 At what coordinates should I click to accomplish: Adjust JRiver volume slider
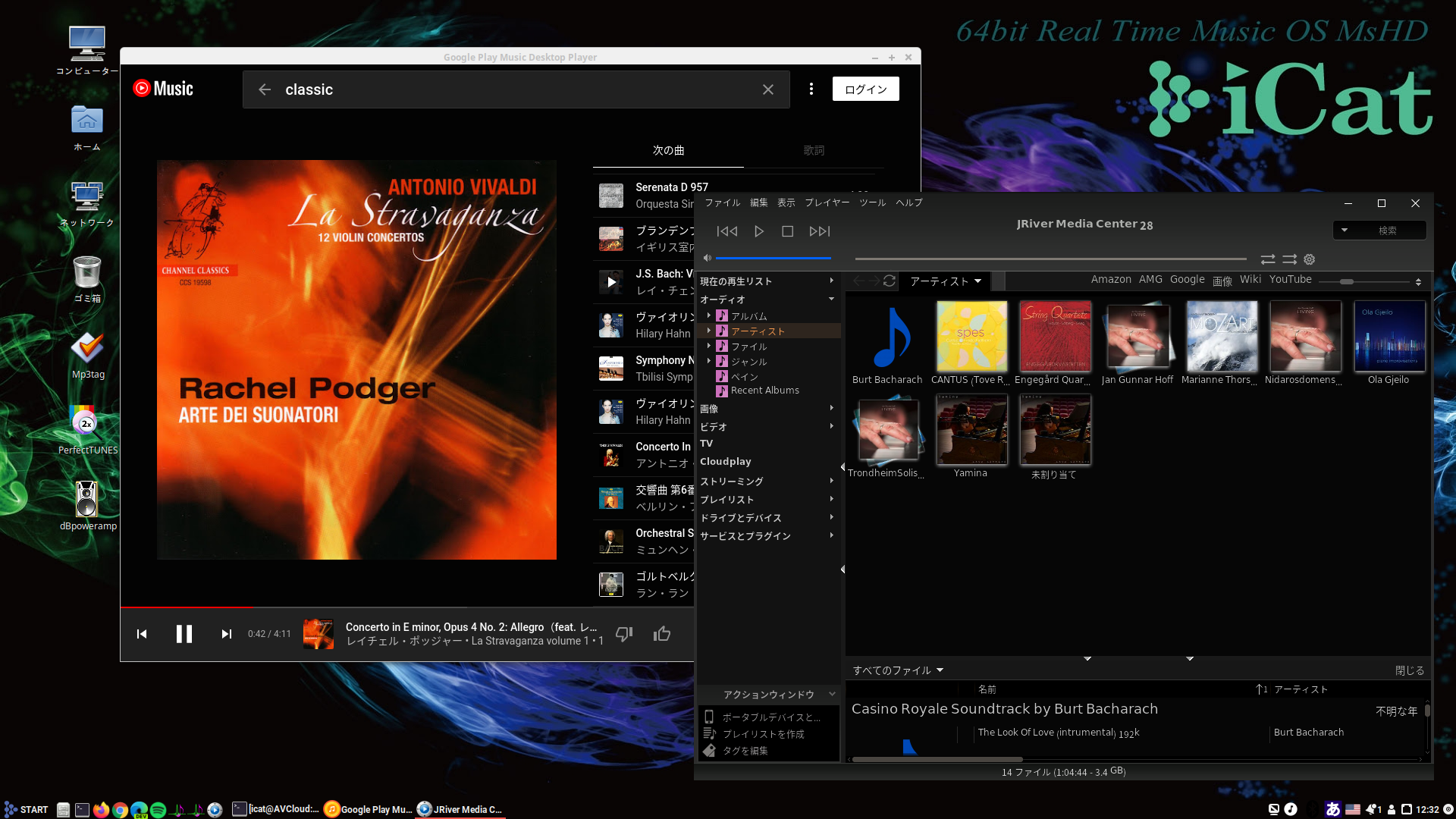[x=773, y=258]
